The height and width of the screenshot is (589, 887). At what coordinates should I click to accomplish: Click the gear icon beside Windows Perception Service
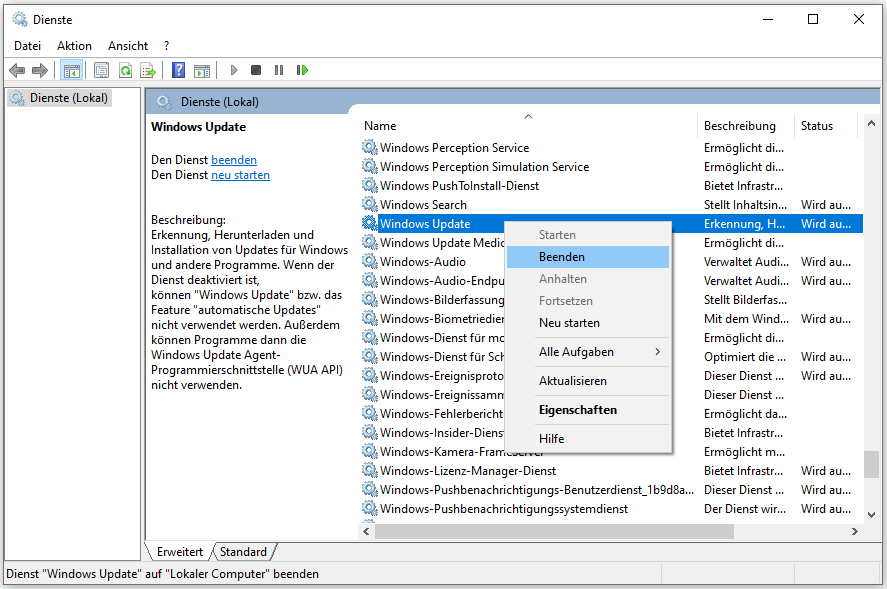(x=369, y=148)
